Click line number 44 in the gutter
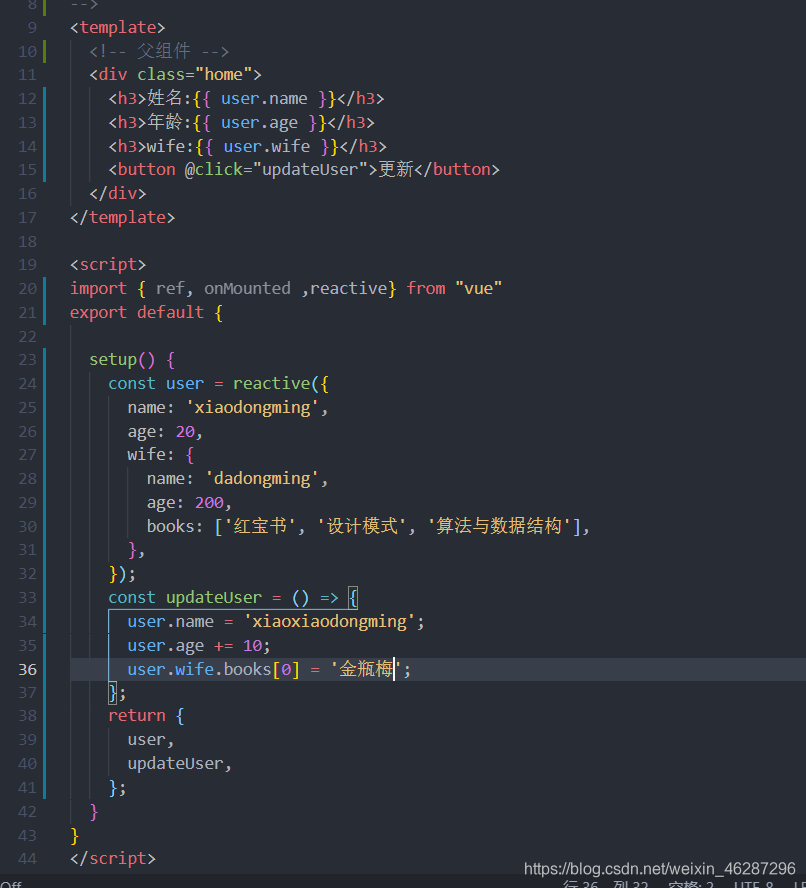Viewport: 806px width, 888px height. pos(27,859)
